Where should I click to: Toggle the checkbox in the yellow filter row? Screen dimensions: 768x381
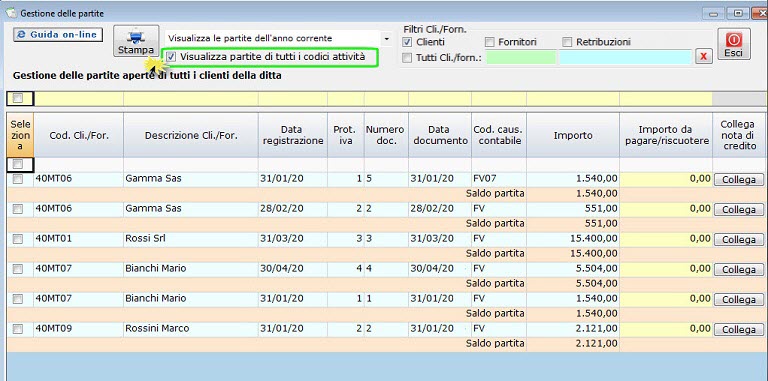pos(18,98)
